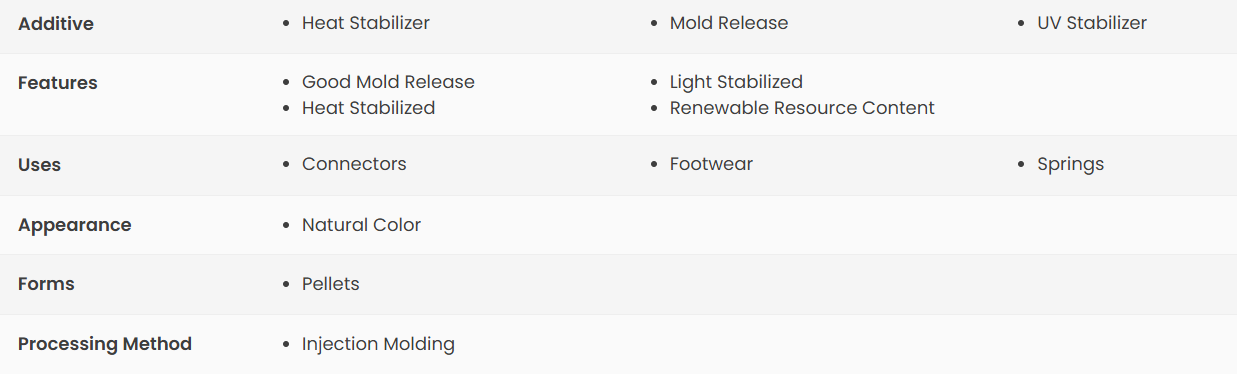Click the Processing Method row label
This screenshot has width=1237, height=391.
pos(105,344)
